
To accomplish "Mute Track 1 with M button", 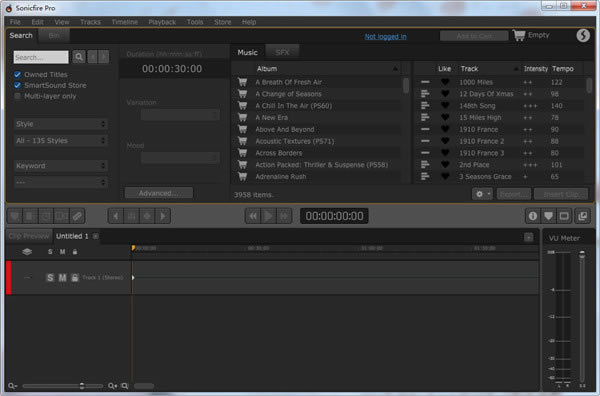I will [x=62, y=277].
